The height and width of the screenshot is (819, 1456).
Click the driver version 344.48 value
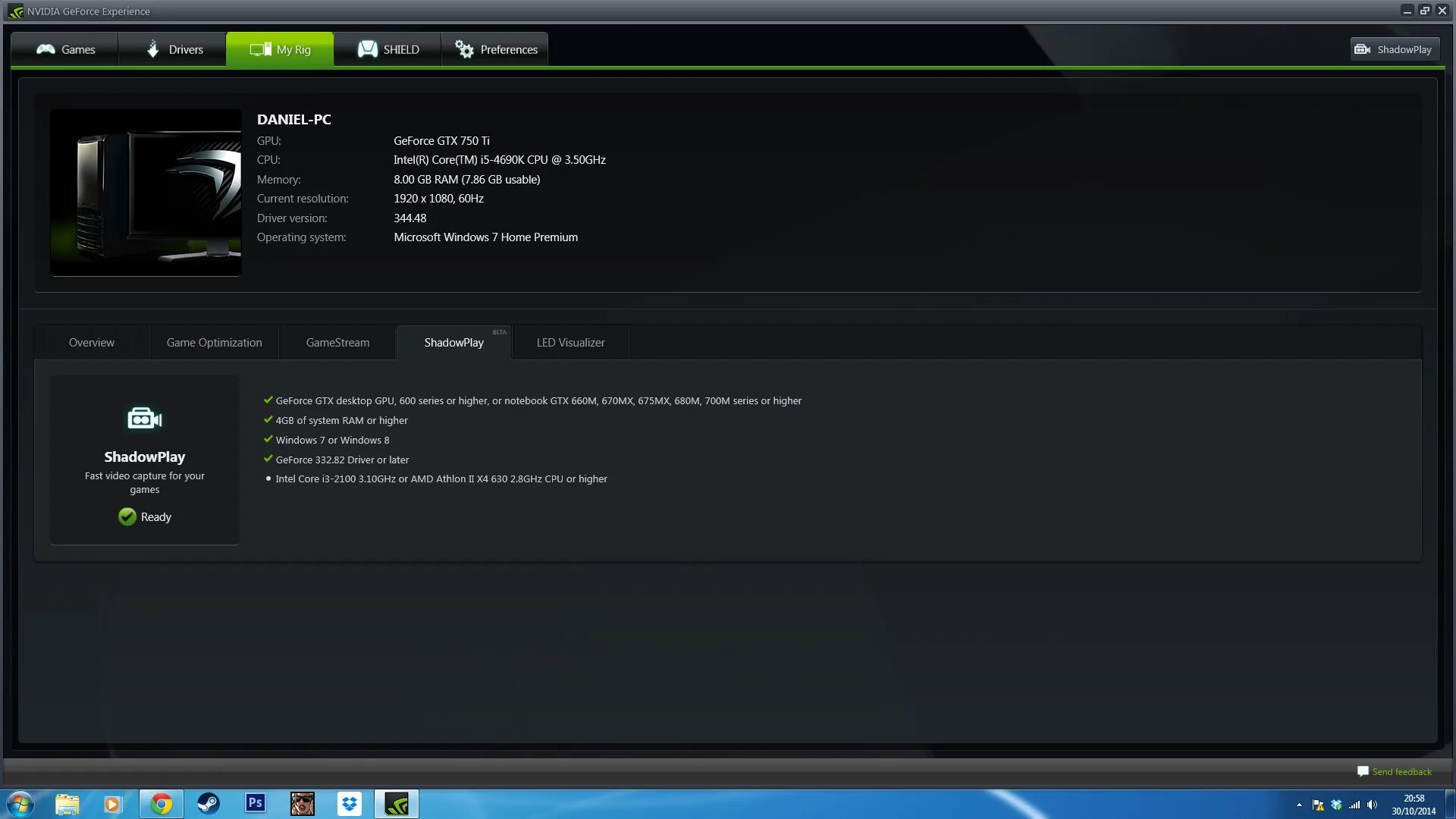(409, 218)
